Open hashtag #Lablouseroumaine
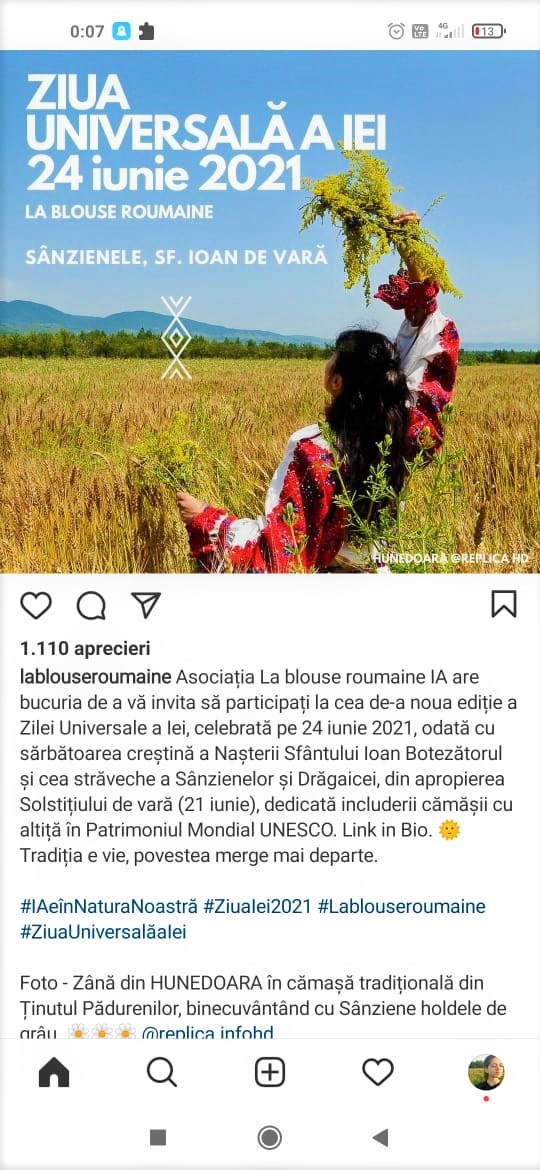This screenshot has height=1170, width=540. [x=401, y=907]
